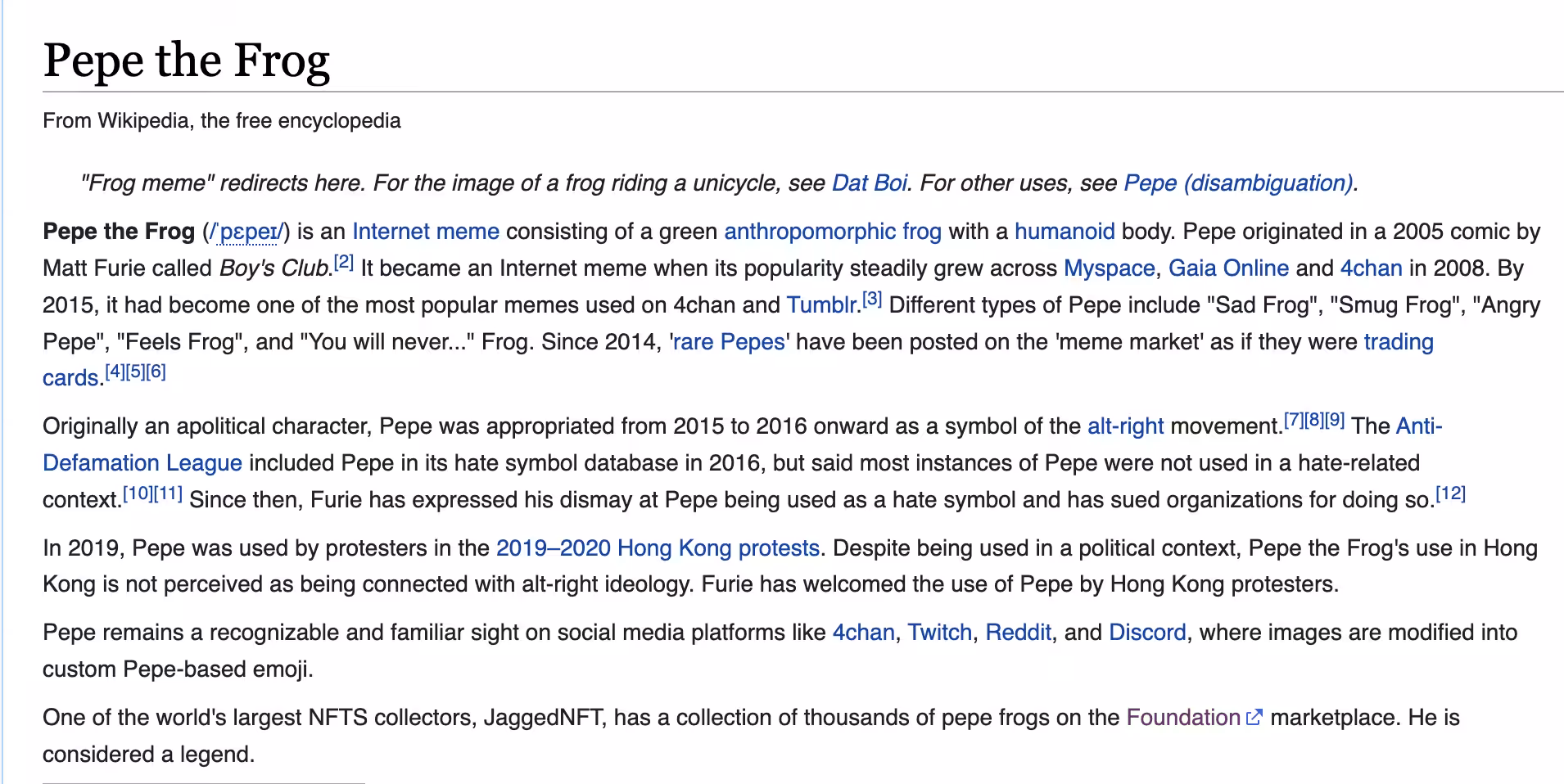Open the Anti-Defamation League link

(x=142, y=463)
